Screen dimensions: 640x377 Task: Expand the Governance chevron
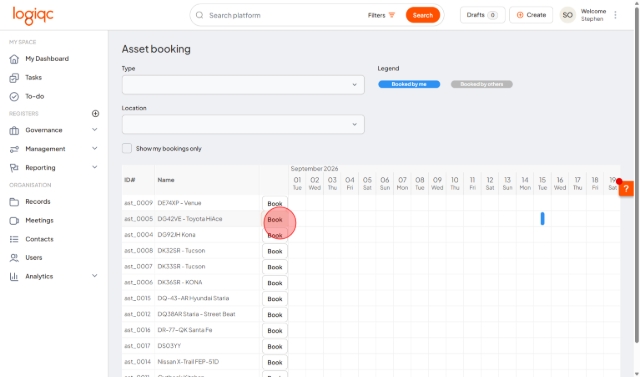95,130
